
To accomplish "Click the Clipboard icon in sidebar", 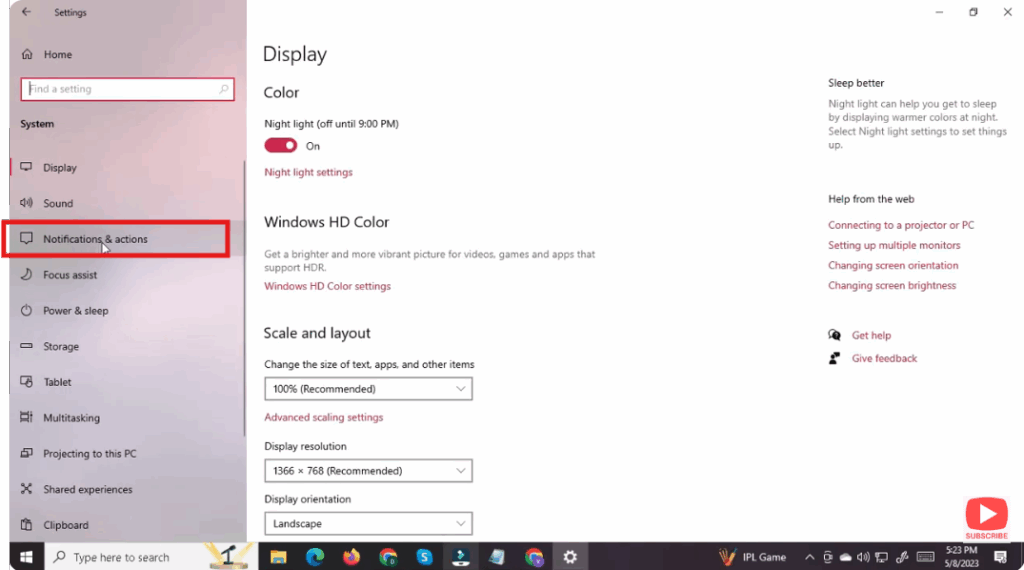I will tap(26, 525).
